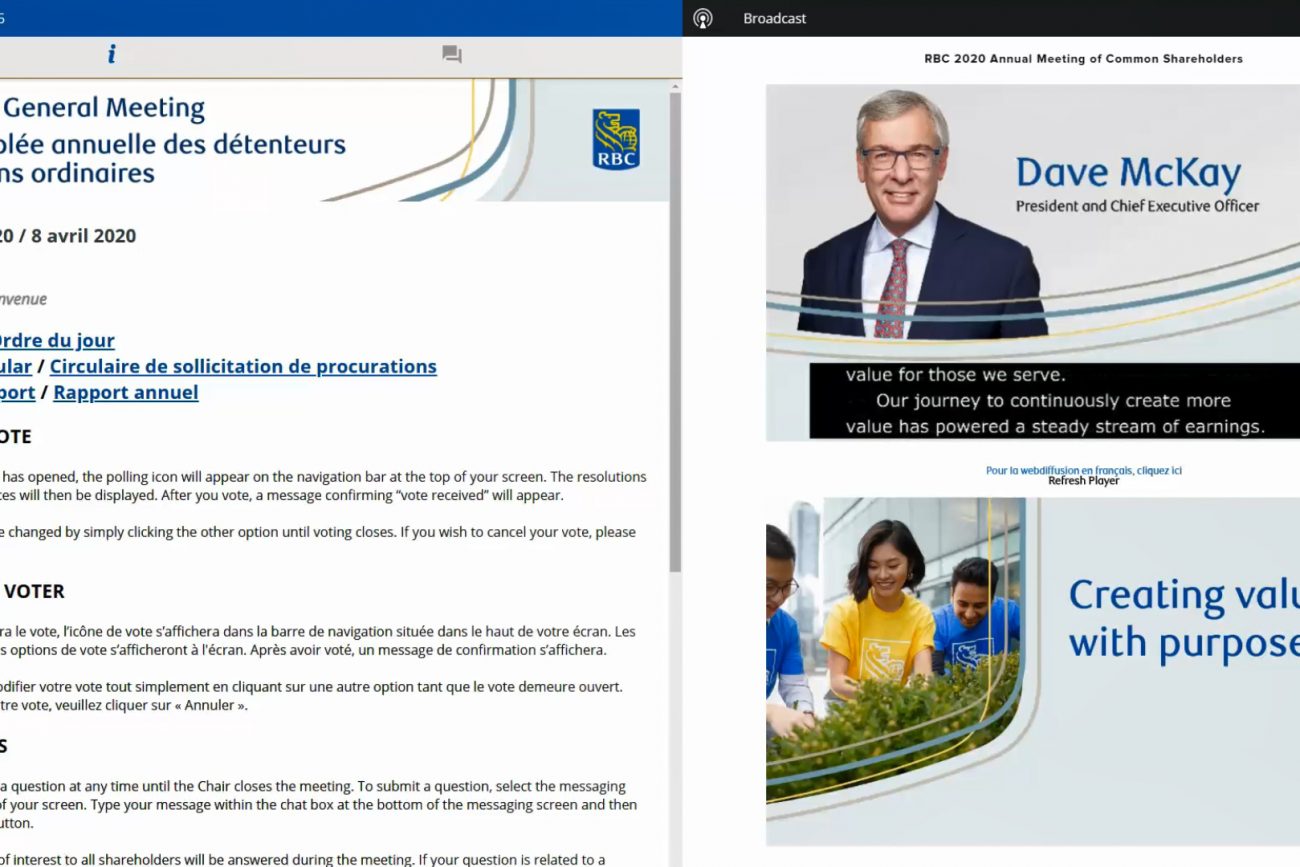1300x867 pixels.
Task: Click the RBC 2020 Annual Meeting title text
Action: pos(1084,59)
